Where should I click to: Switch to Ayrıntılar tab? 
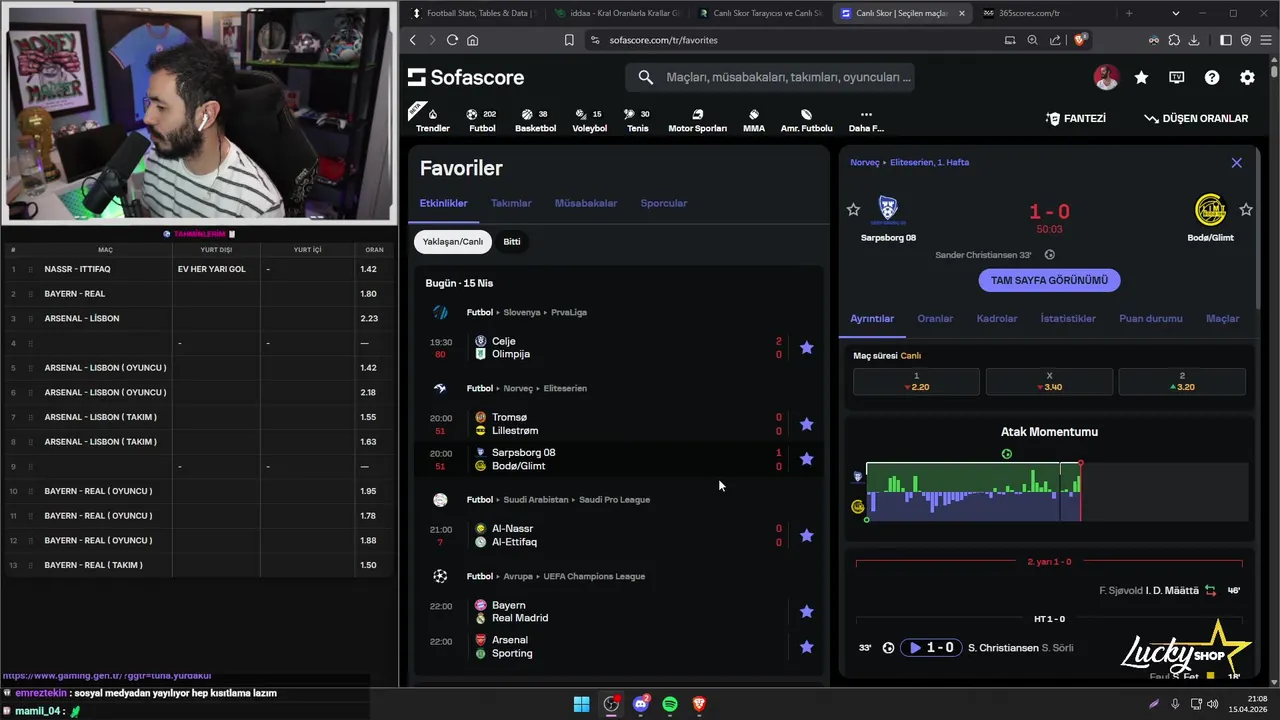[872, 318]
